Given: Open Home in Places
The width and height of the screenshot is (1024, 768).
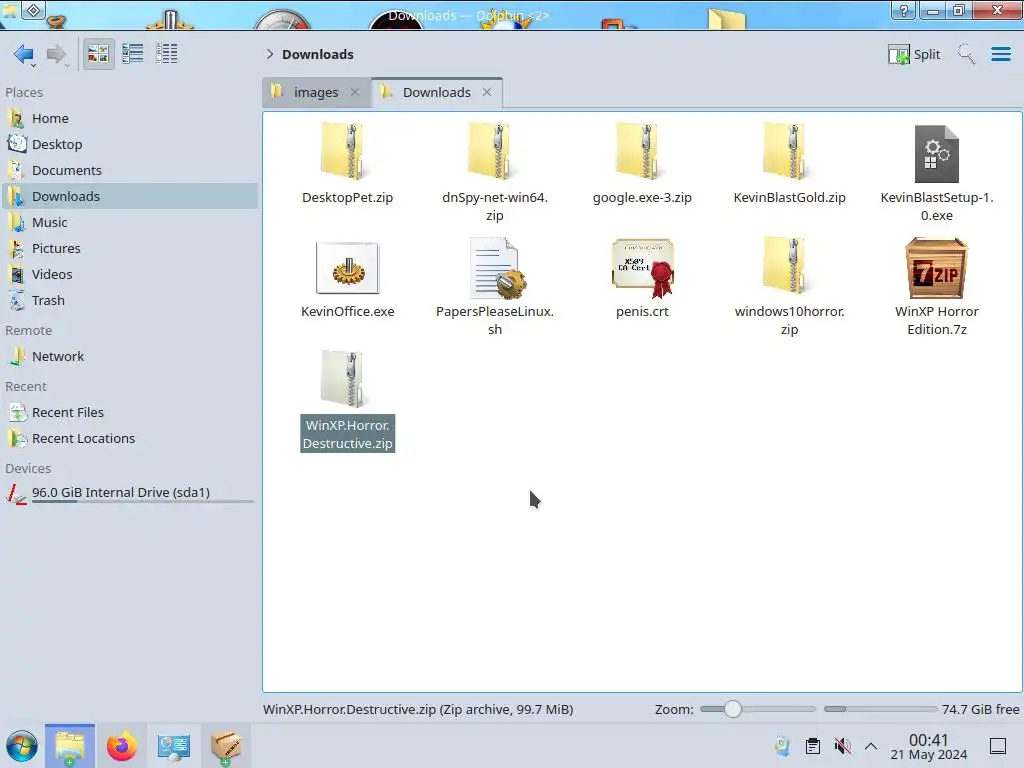Looking at the screenshot, I should coord(129,118).
